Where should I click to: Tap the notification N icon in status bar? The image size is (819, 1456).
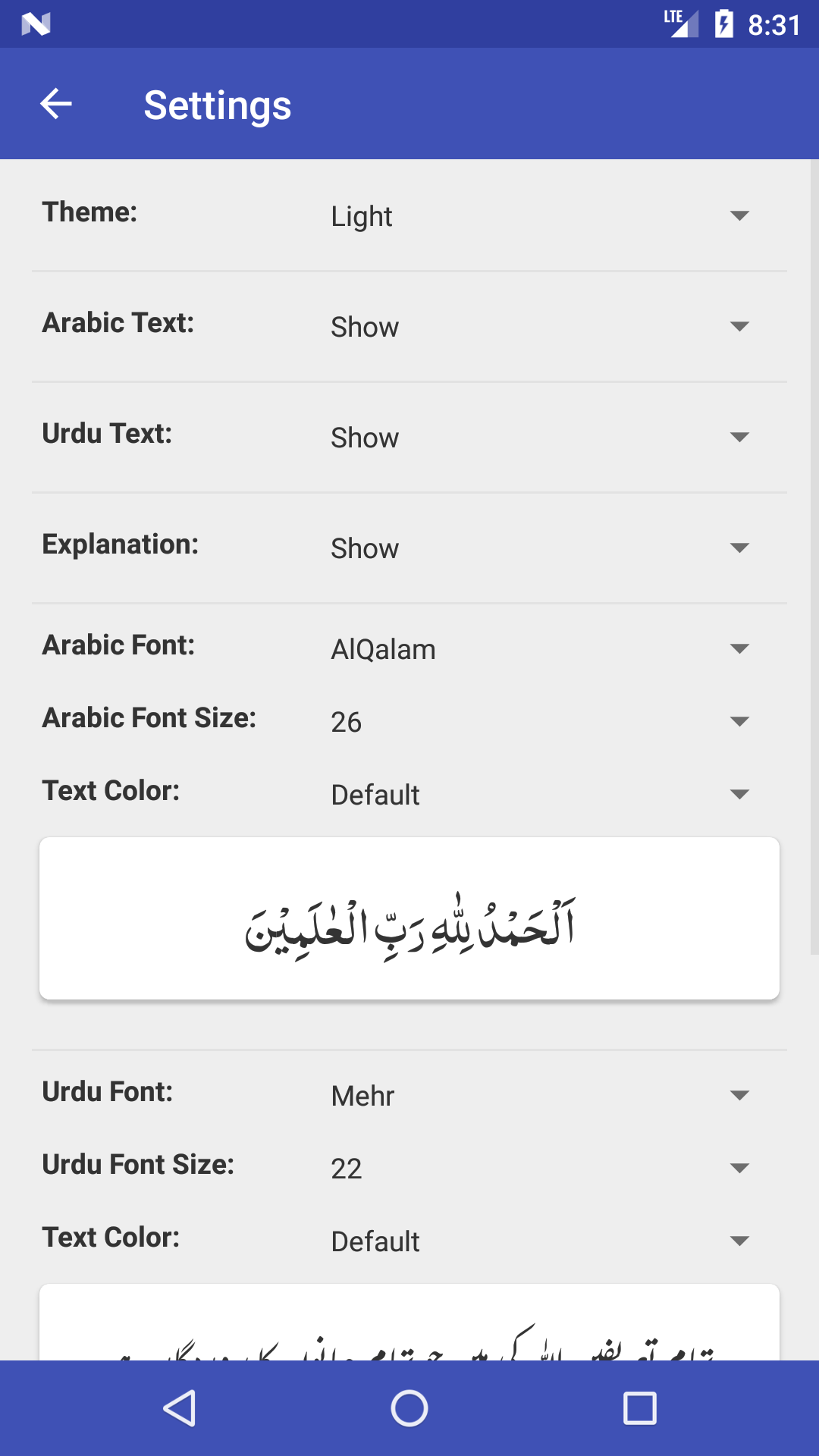(x=36, y=25)
